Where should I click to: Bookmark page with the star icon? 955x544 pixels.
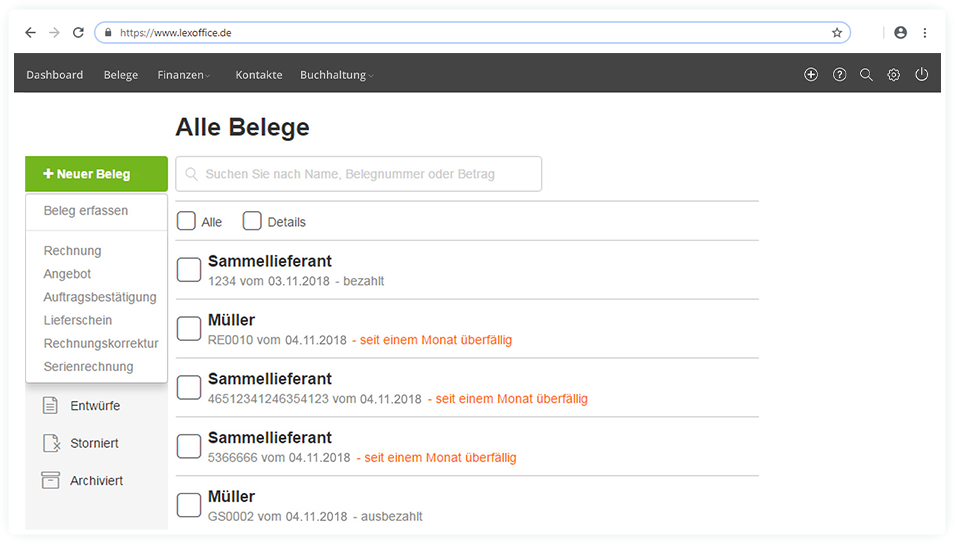click(x=837, y=32)
